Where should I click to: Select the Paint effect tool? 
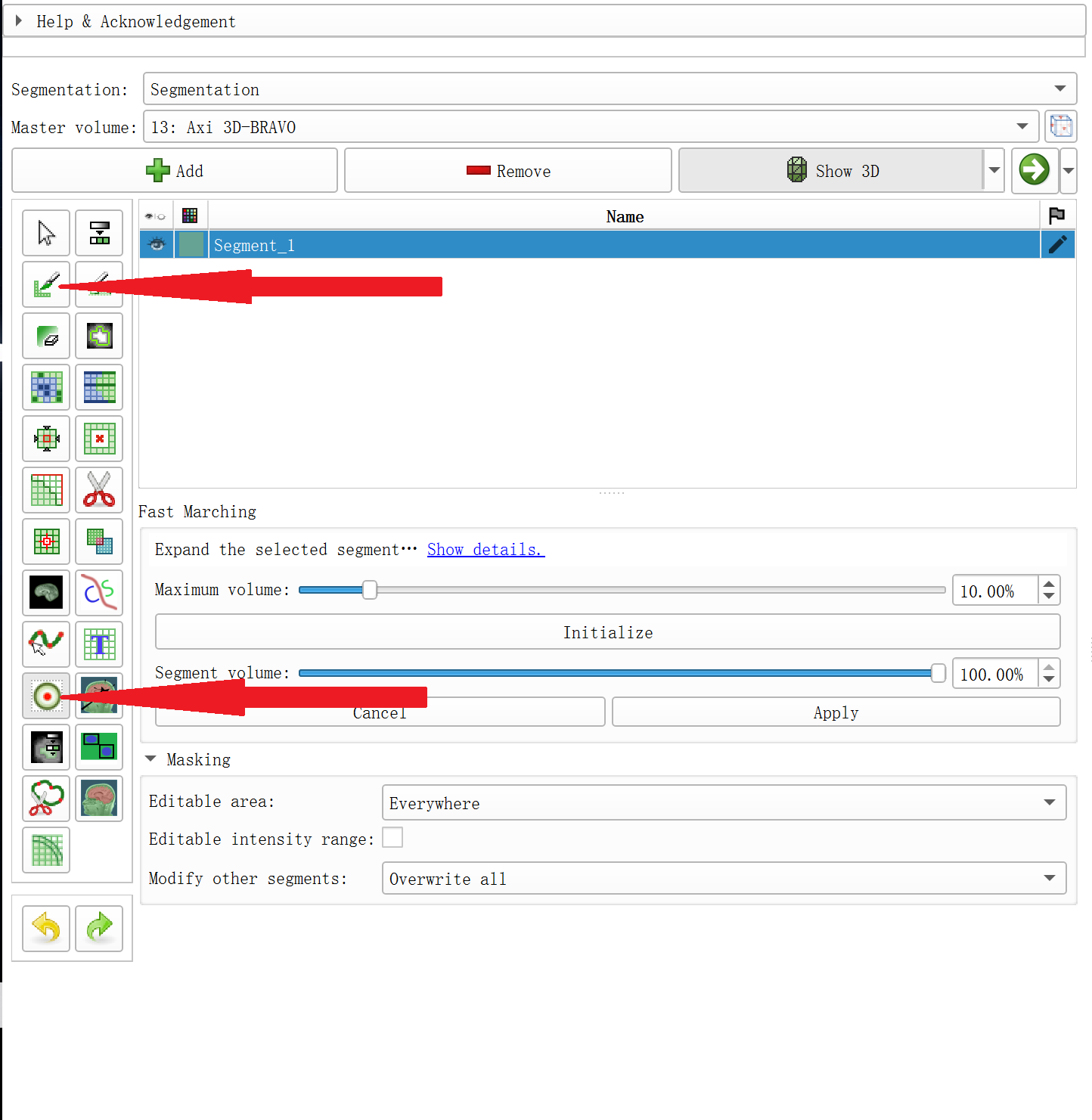(x=45, y=285)
